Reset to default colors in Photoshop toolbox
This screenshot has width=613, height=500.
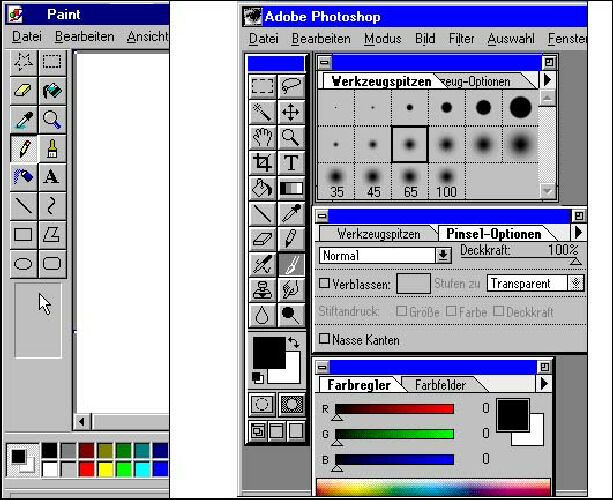coord(258,378)
